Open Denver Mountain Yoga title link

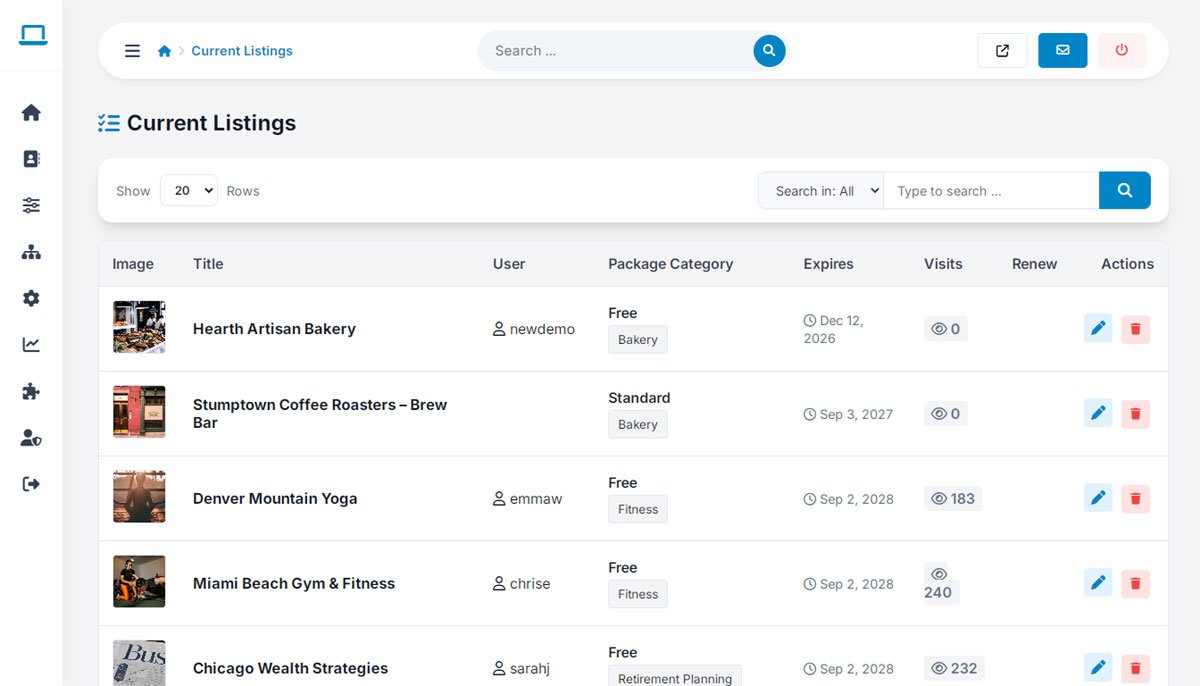point(275,498)
